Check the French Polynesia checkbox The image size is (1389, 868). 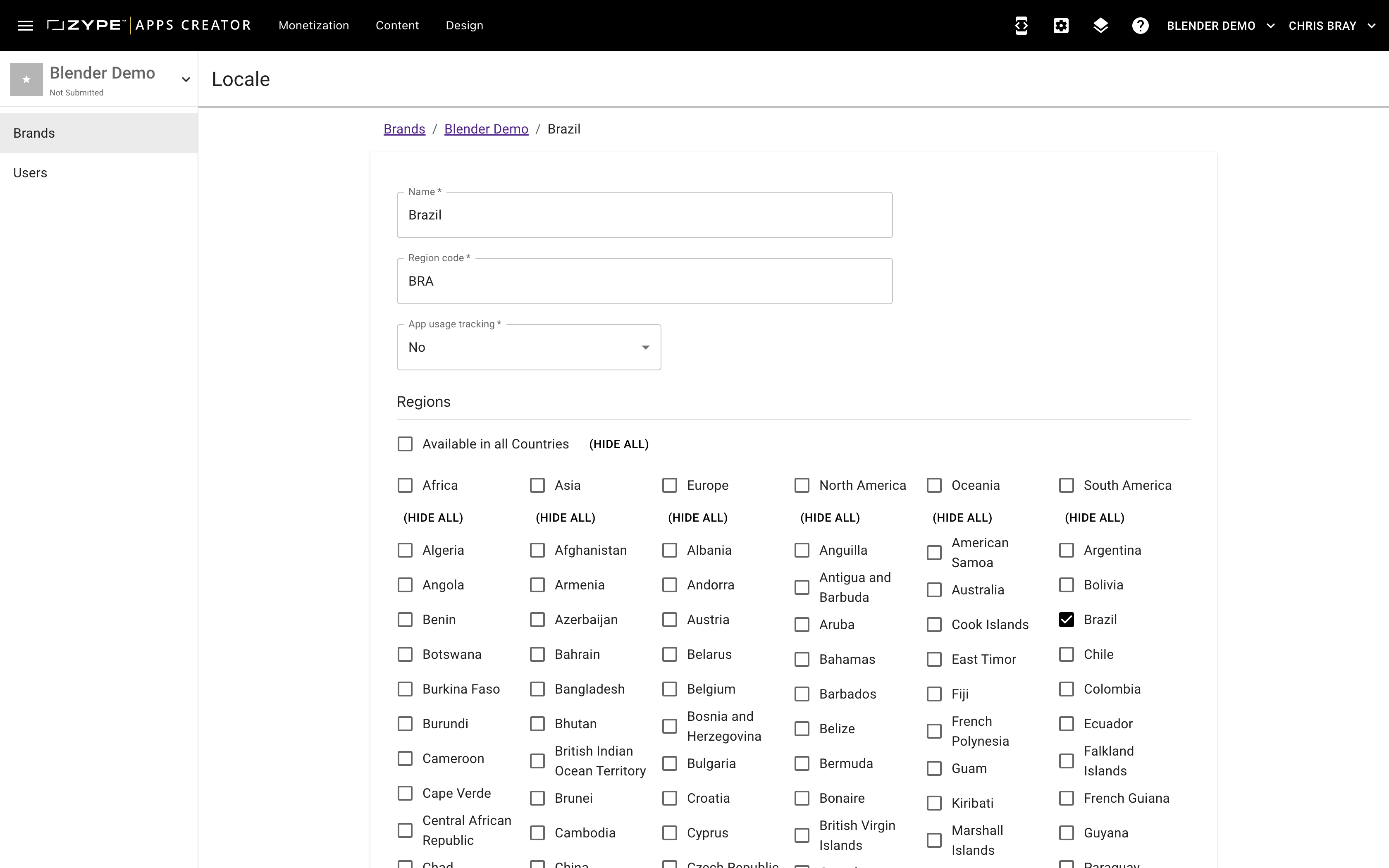click(934, 731)
